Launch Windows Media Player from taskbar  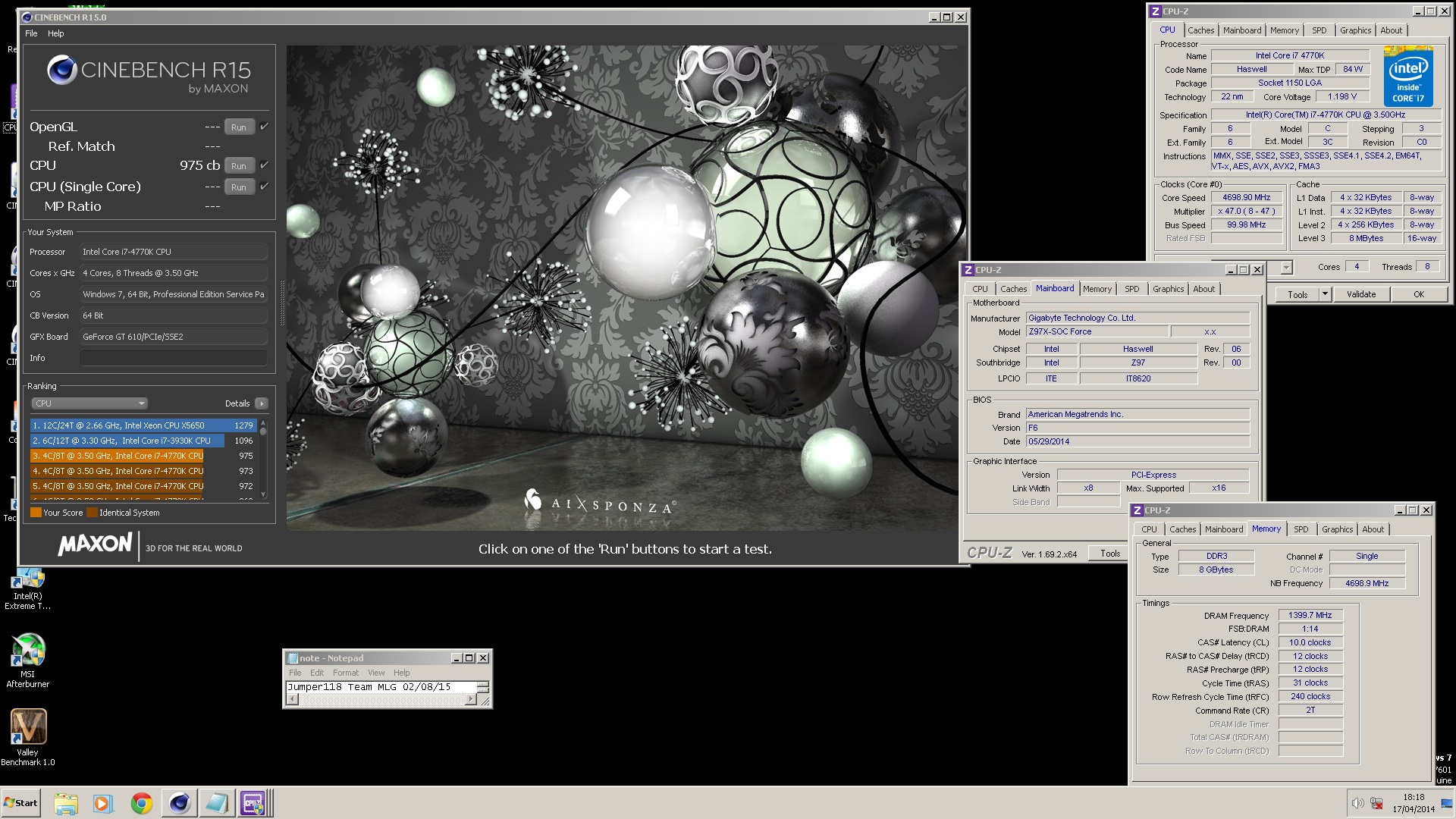(102, 803)
